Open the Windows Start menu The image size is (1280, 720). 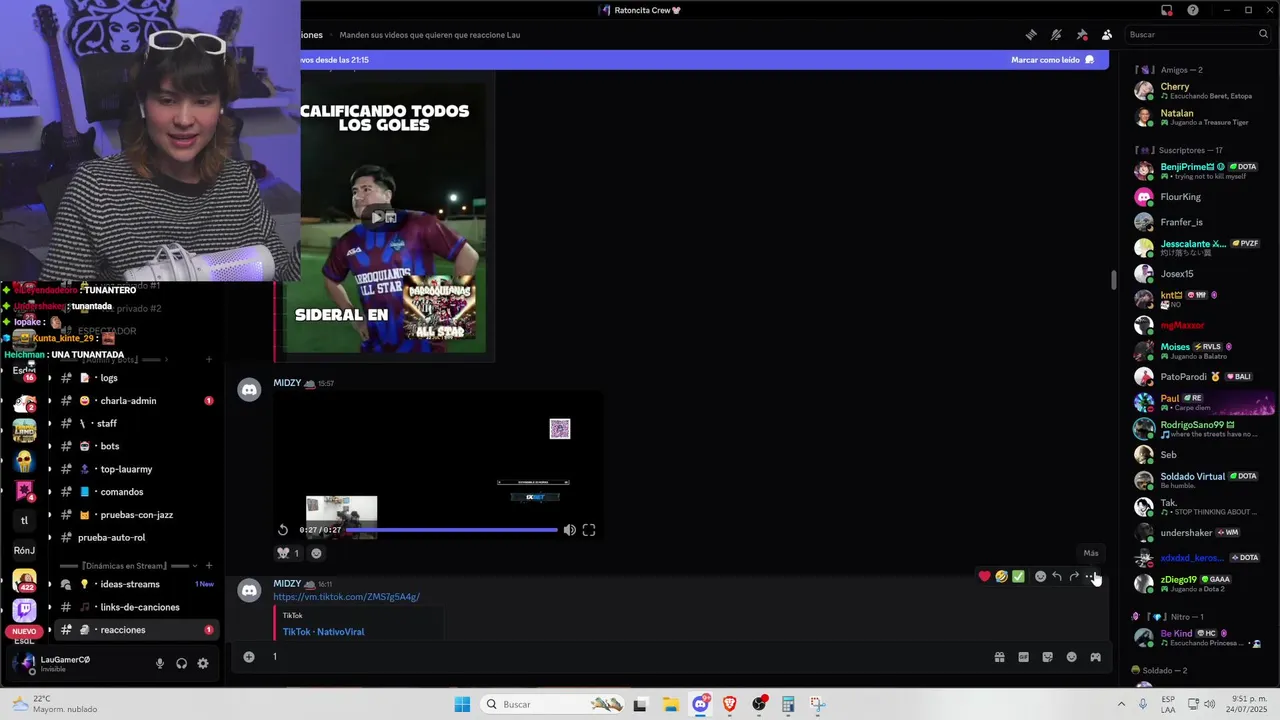(462, 704)
